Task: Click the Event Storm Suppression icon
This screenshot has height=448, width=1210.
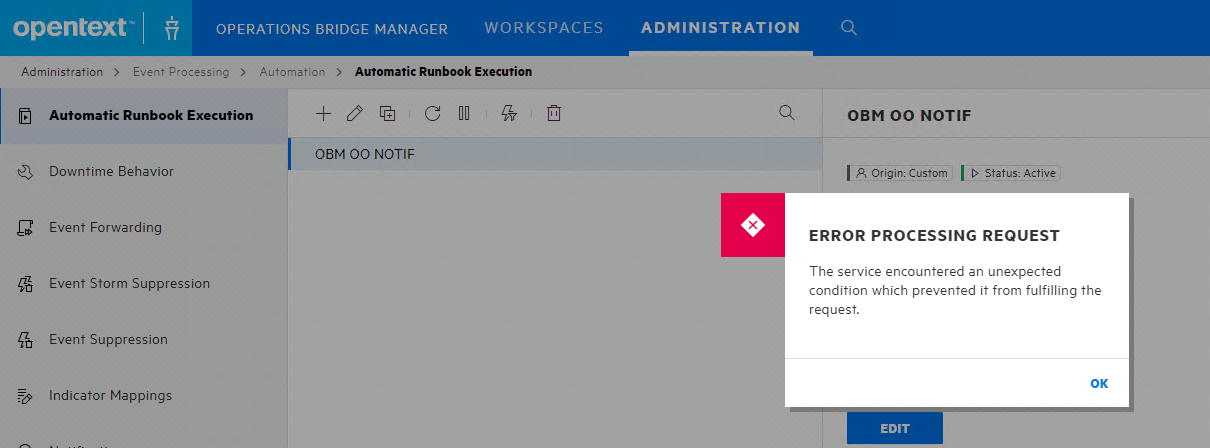Action: pyautogui.click(x=27, y=284)
